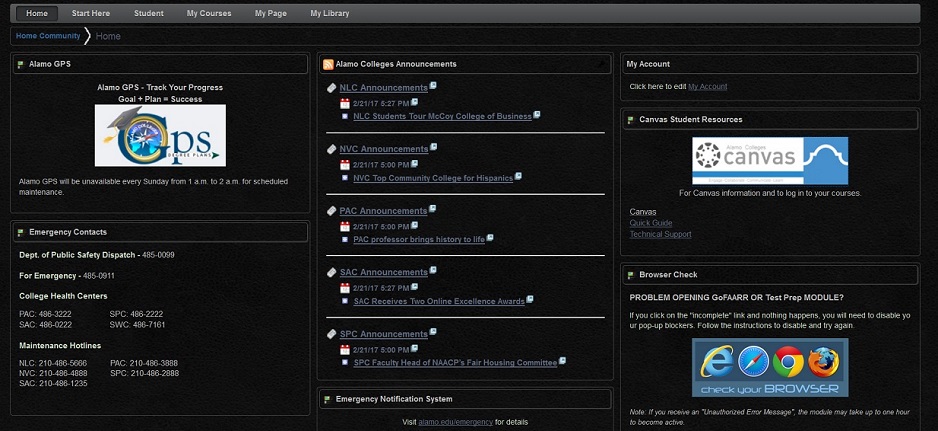Click the Dept. of Public Safety Dispatch number

159,255
